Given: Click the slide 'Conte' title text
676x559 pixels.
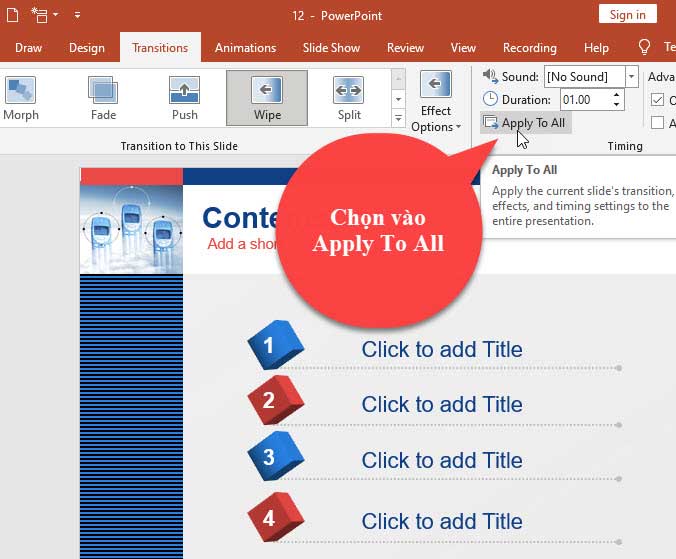Looking at the screenshot, I should (241, 218).
